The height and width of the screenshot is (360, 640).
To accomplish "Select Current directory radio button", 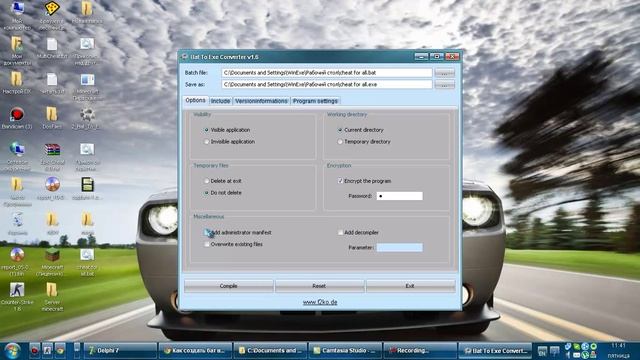I will click(x=340, y=130).
